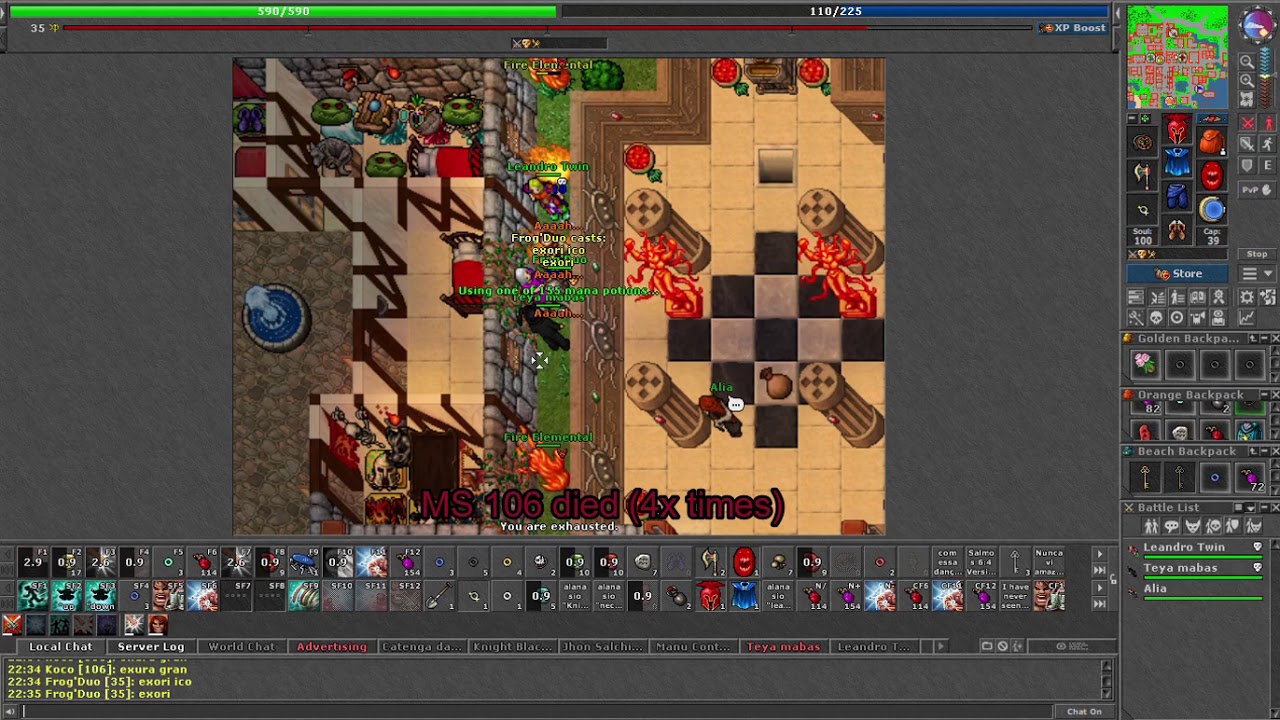Open settings with the gear icon

point(1246,297)
